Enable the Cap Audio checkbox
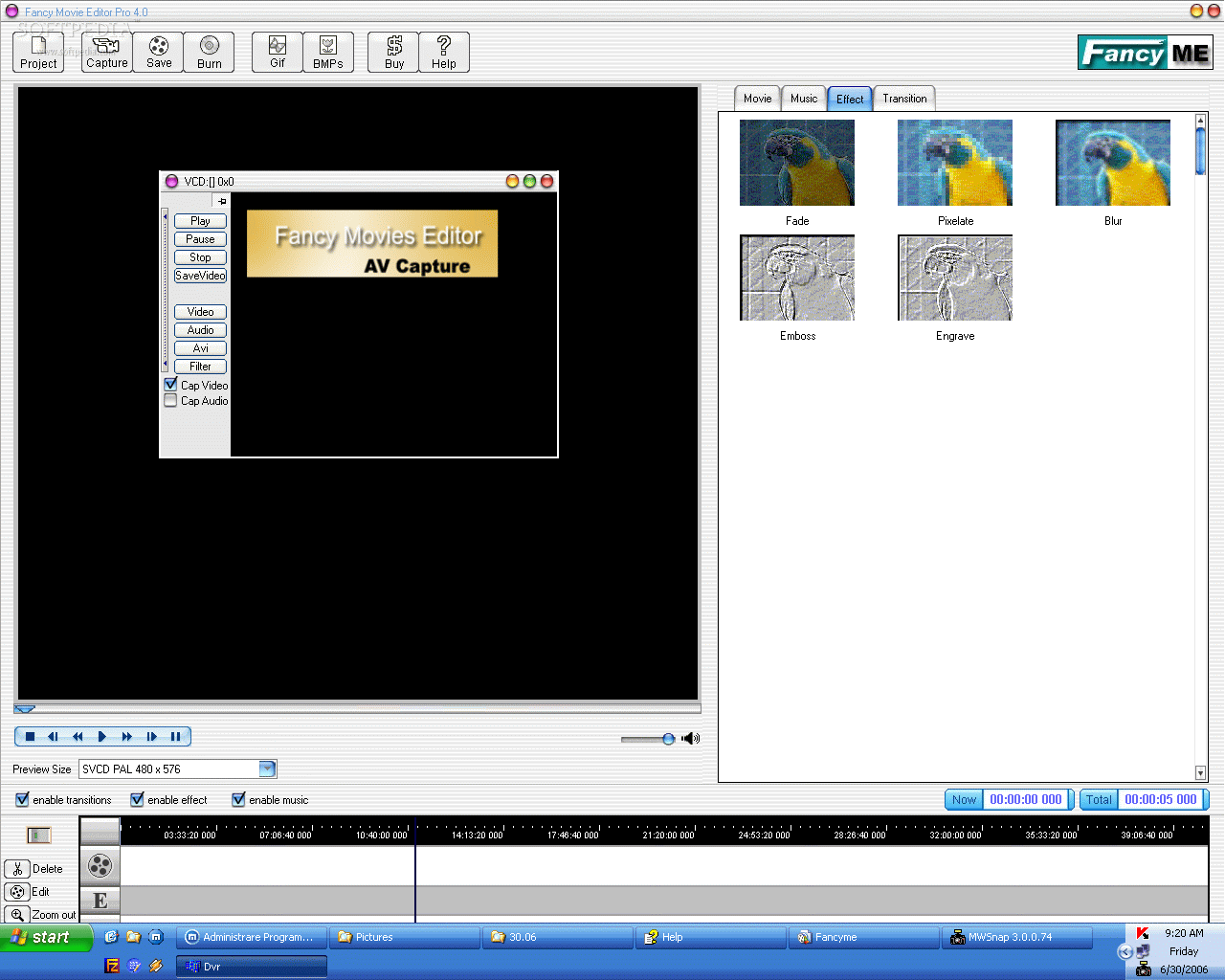This screenshot has height=980, width=1225. (171, 401)
